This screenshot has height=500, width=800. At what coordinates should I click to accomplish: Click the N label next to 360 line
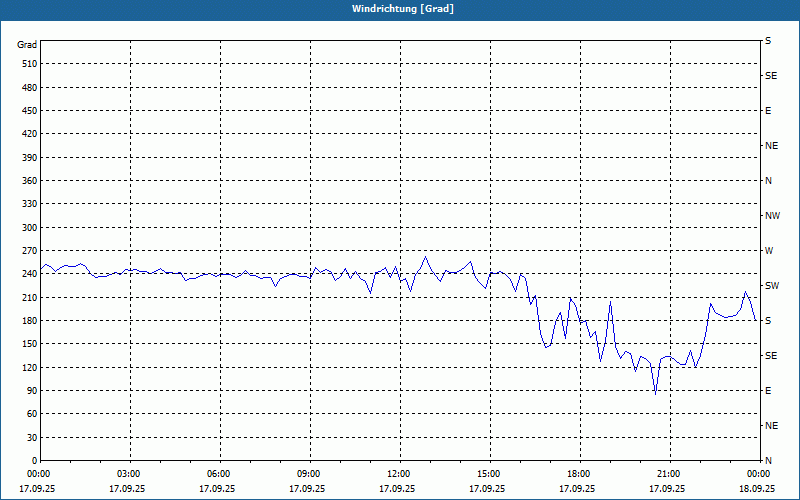[768, 181]
